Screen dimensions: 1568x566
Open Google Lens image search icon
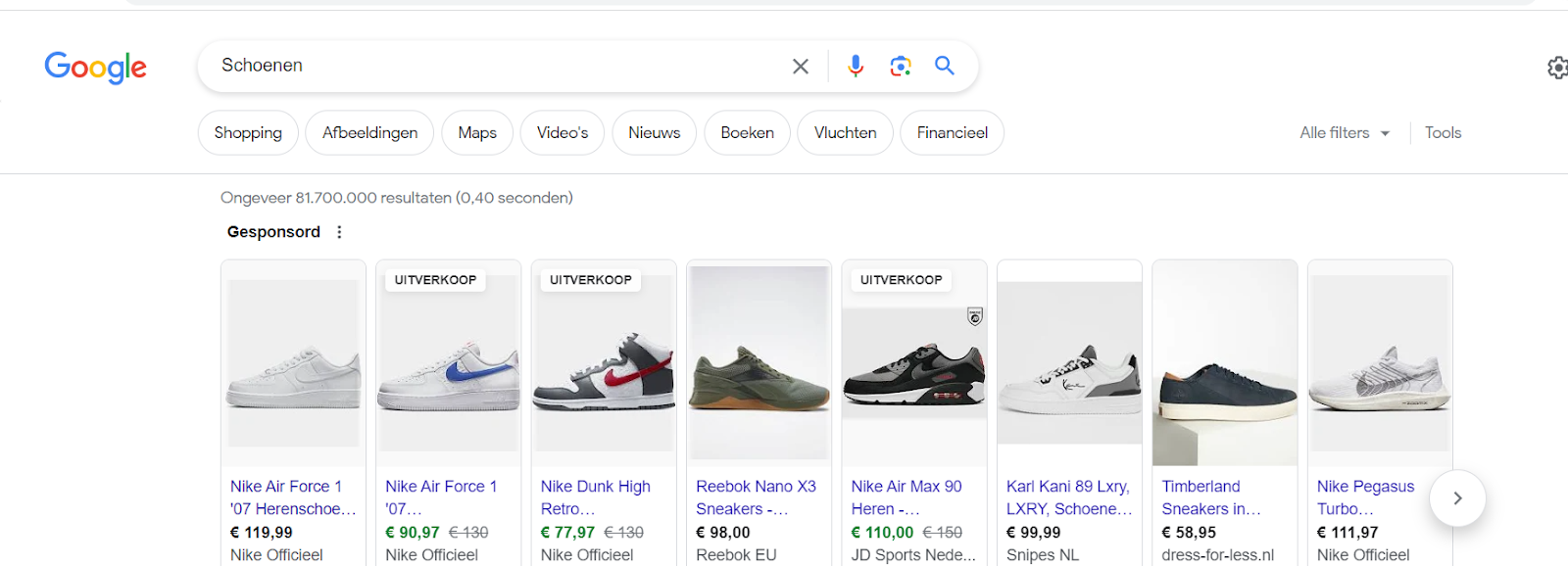[901, 66]
